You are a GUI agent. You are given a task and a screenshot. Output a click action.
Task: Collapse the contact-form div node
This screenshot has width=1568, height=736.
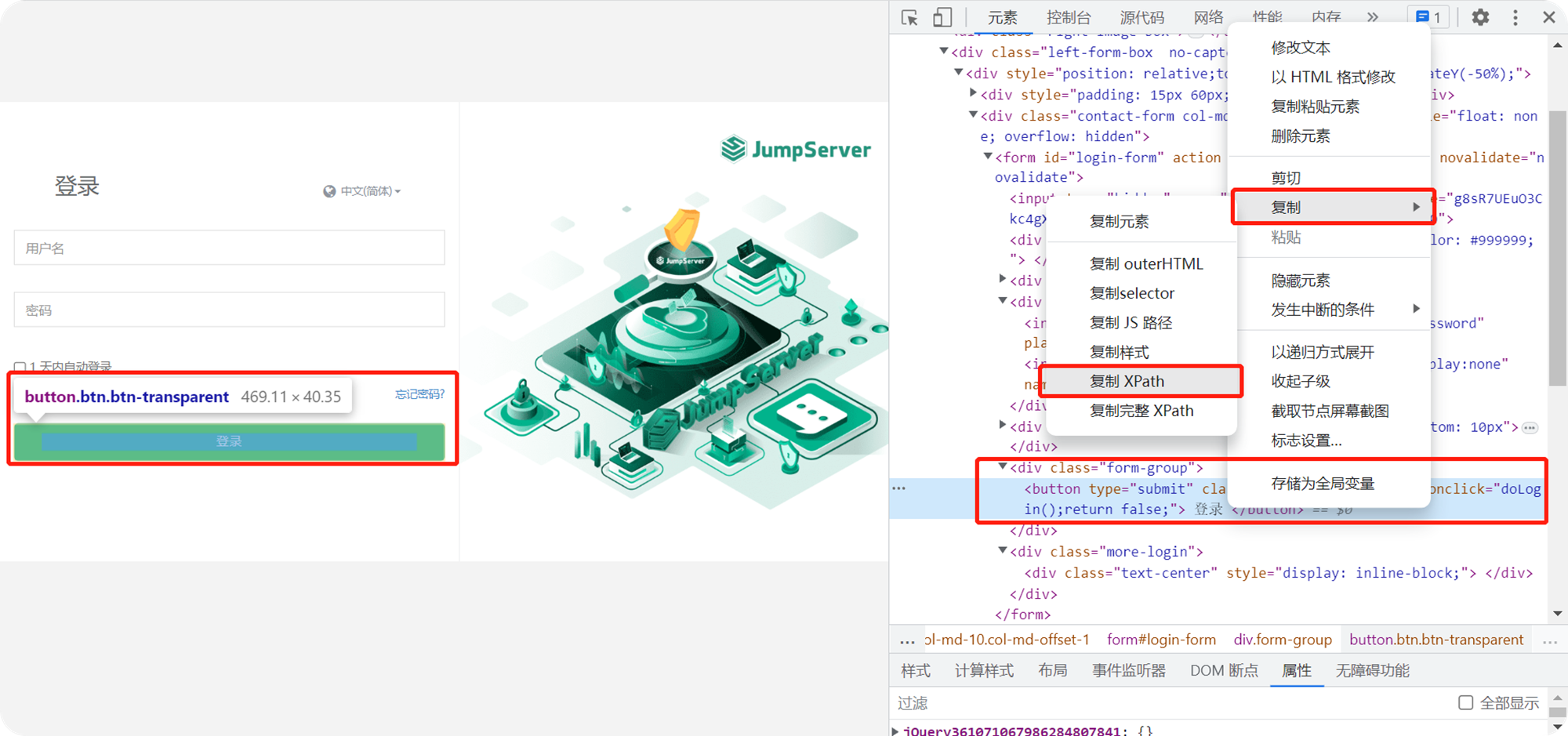(973, 114)
